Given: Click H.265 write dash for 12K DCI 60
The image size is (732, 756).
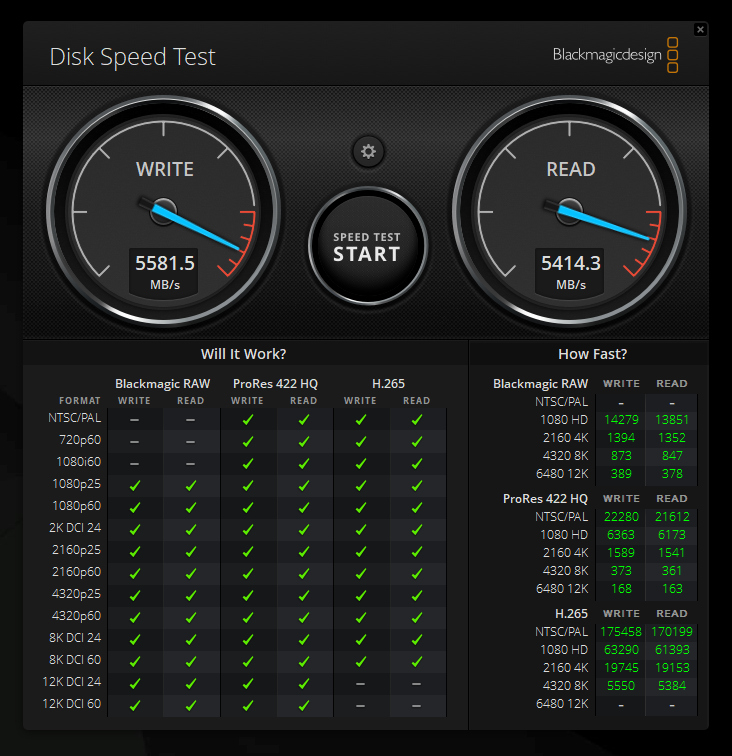Looking at the screenshot, I should click(x=360, y=705).
